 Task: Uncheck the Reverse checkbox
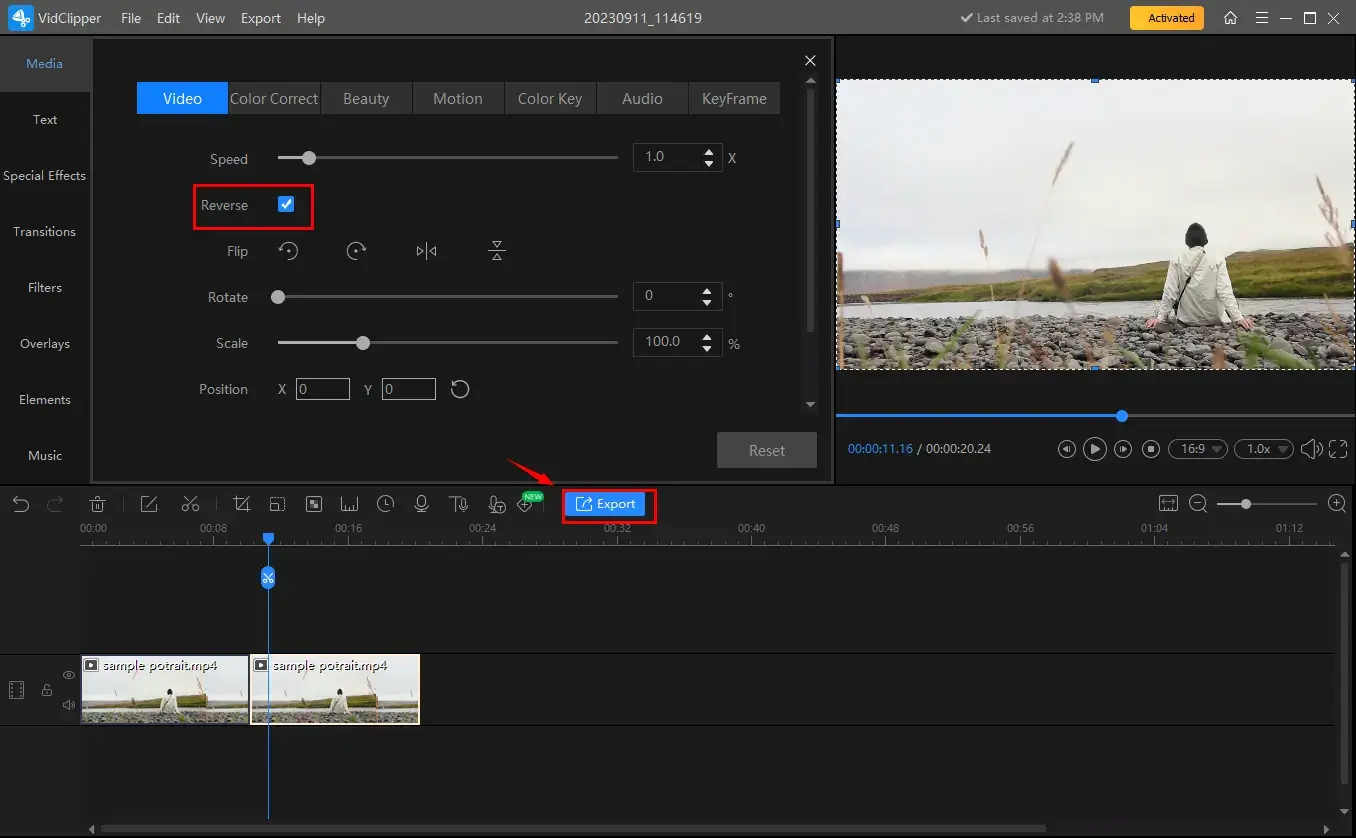coord(286,204)
